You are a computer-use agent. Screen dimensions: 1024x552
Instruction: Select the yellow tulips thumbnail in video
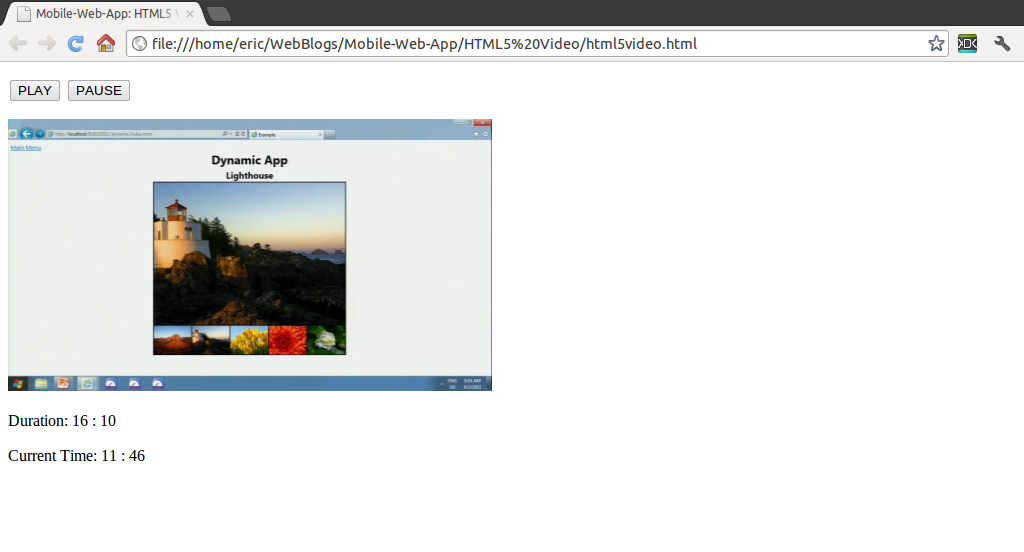pos(249,340)
